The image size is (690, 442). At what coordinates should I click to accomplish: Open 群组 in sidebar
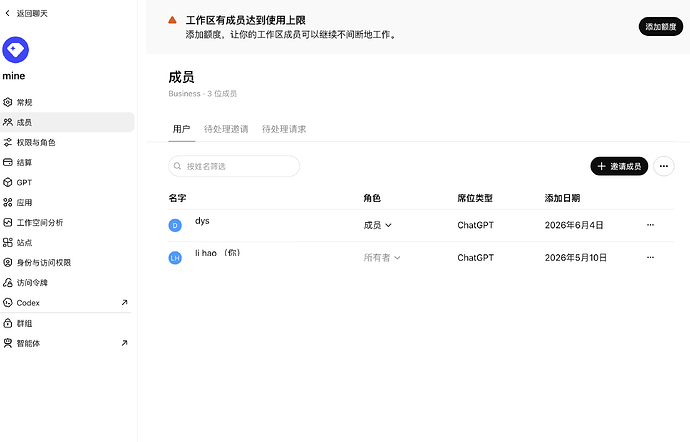(67, 323)
